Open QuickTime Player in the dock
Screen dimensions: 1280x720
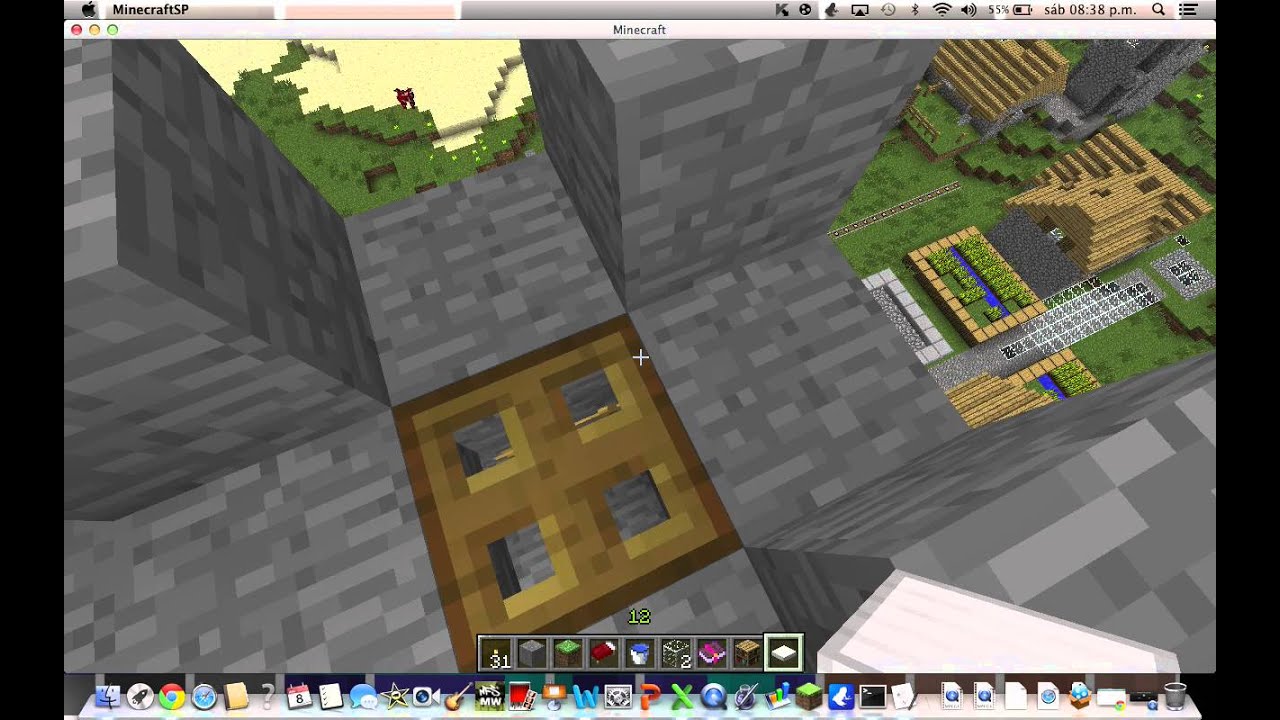click(714, 695)
